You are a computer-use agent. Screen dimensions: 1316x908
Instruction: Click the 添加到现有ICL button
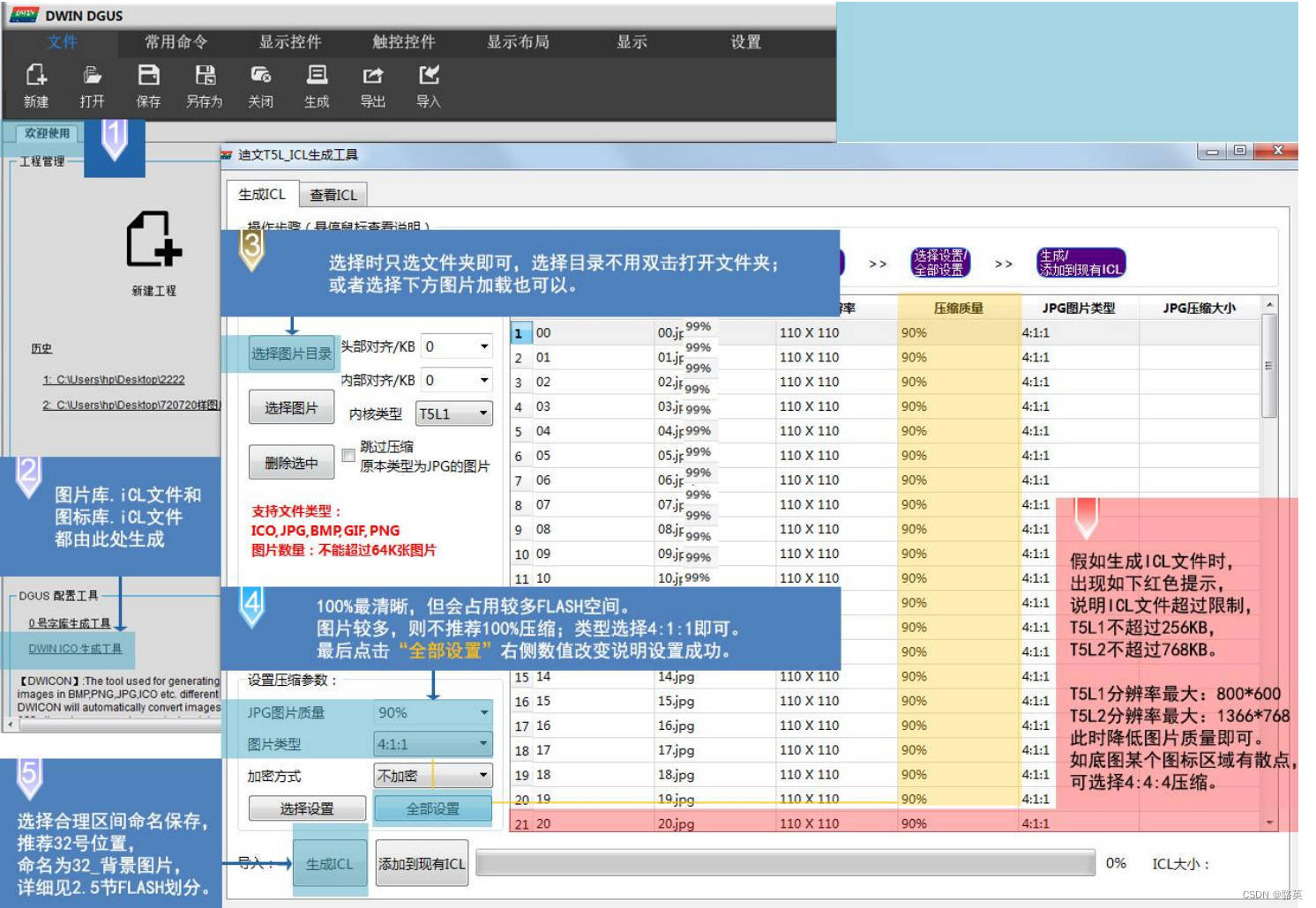click(422, 864)
